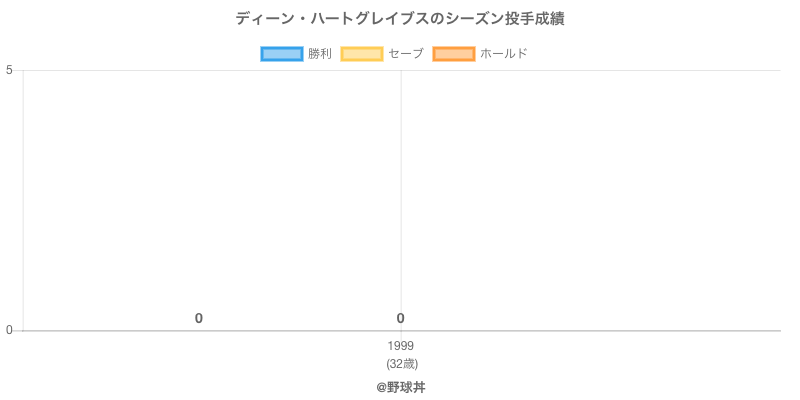Select the 1999 x-axis season label

click(x=401, y=346)
